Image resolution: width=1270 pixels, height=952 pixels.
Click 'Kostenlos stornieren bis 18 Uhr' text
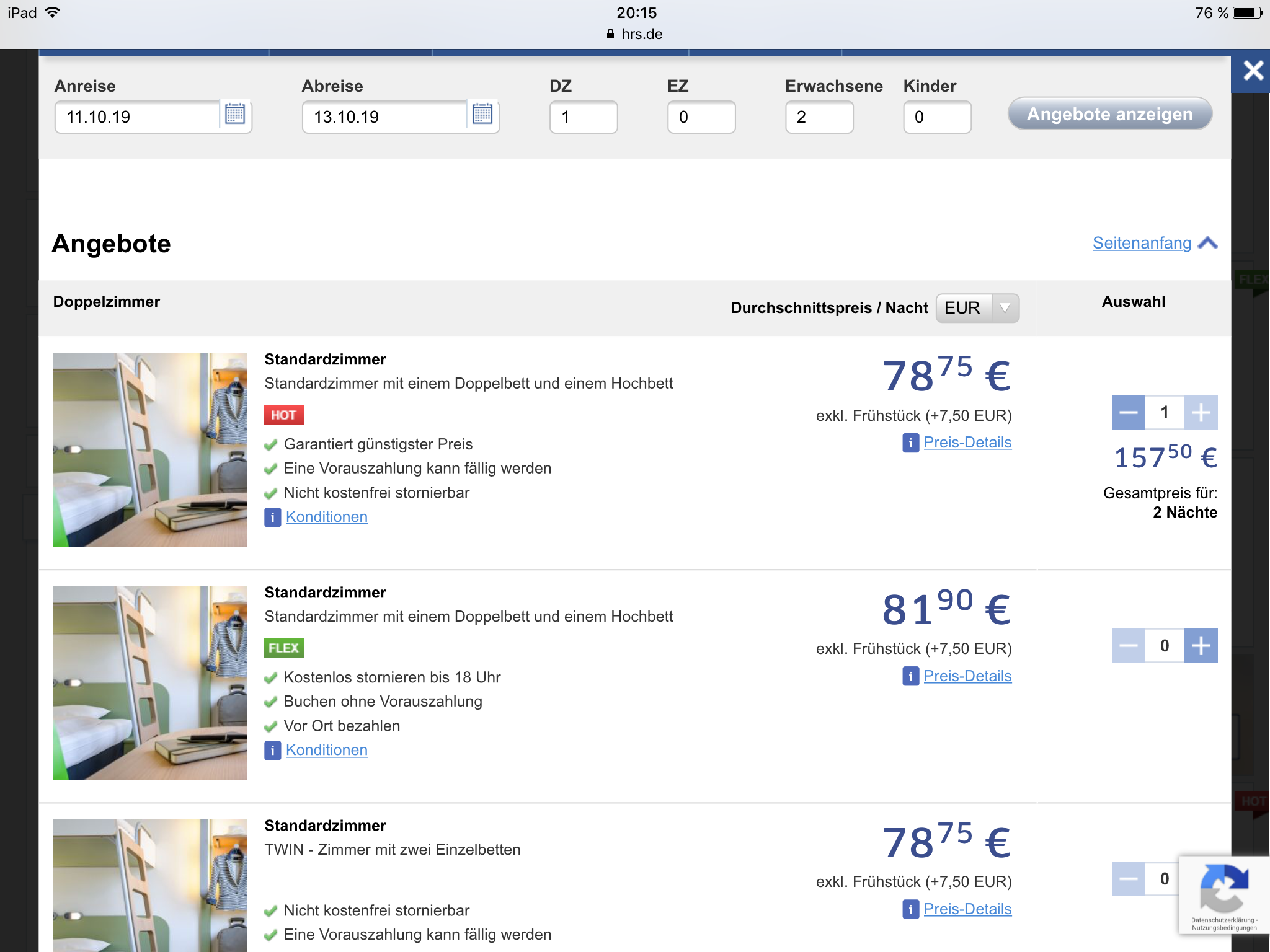392,677
